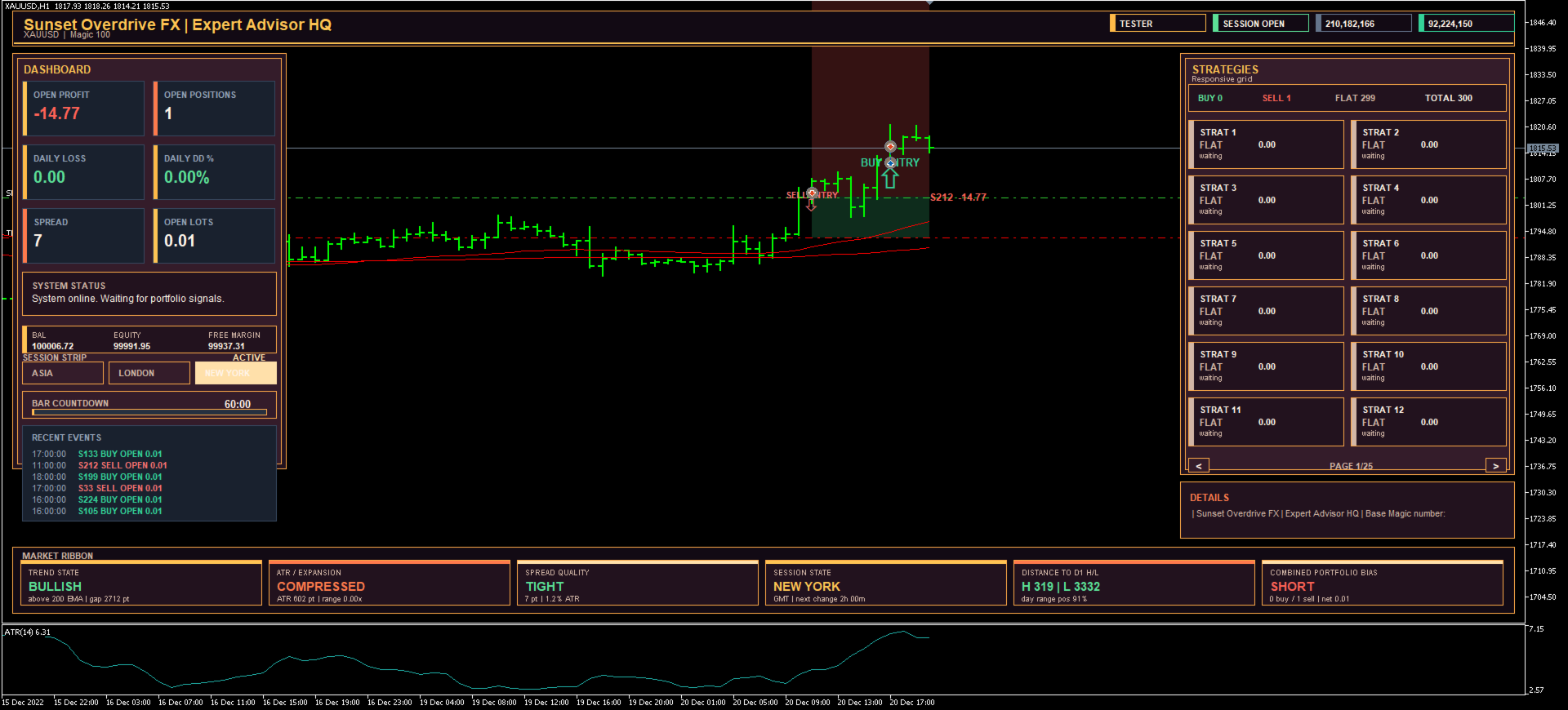Click the Open Lots 0.01 card
This screenshot has height=710, width=1568.
[215, 236]
